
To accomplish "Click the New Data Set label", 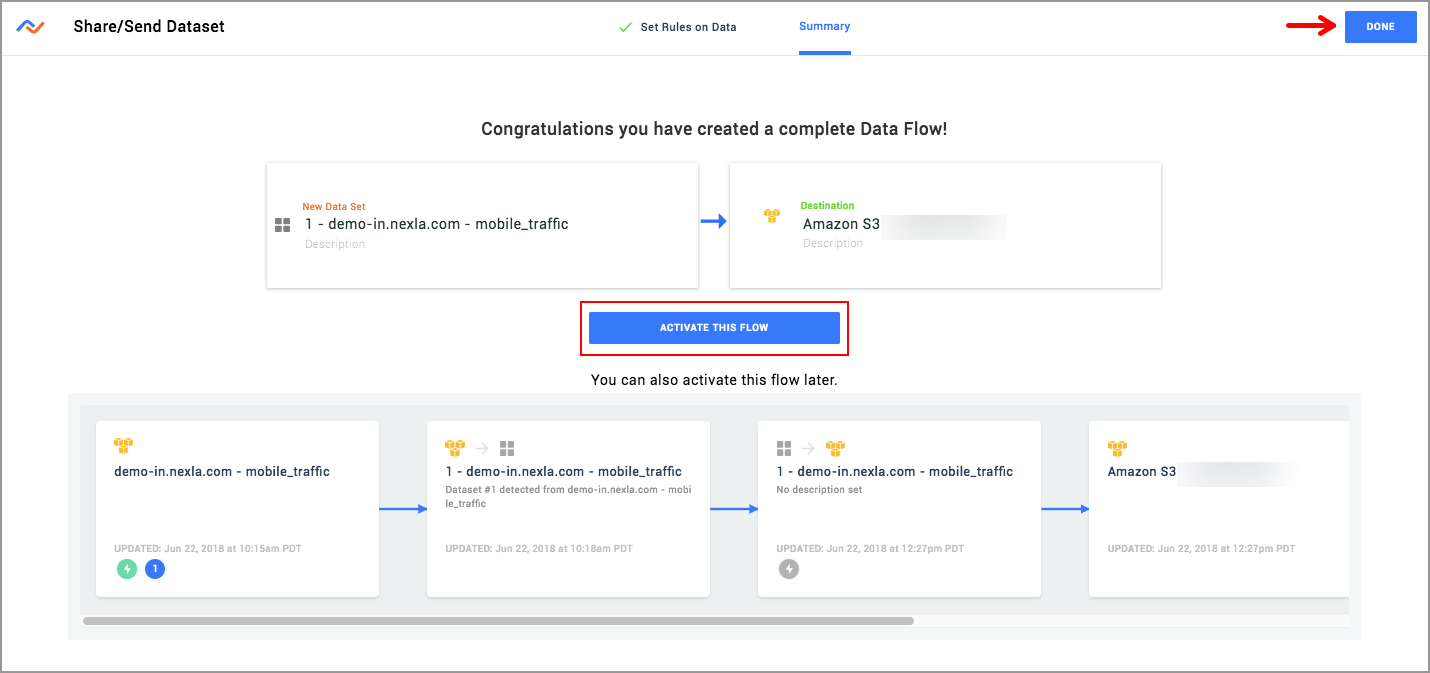I will (334, 207).
